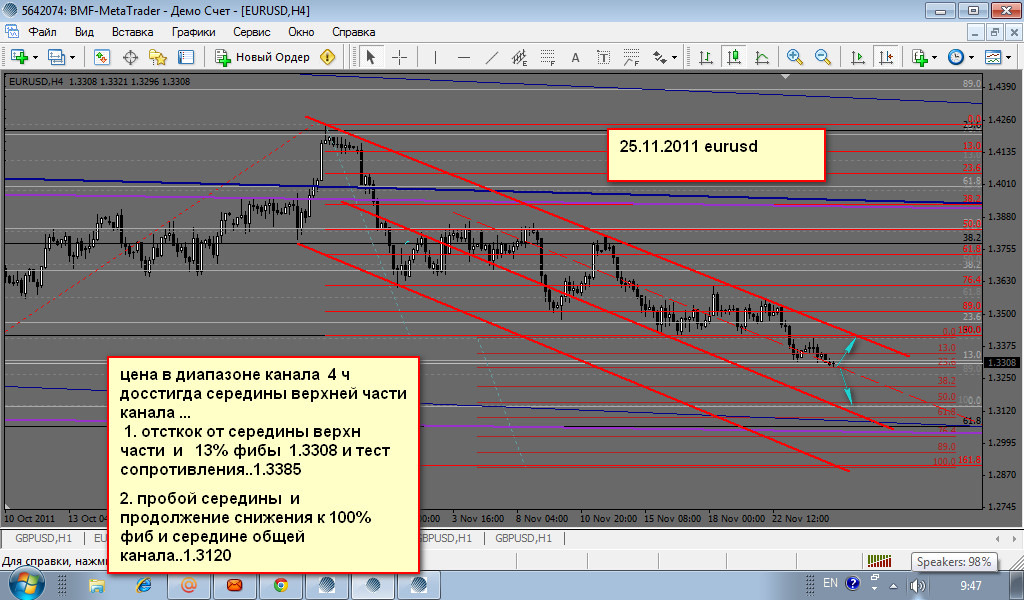Open the Вид menu
1024x600 pixels.
(x=84, y=32)
